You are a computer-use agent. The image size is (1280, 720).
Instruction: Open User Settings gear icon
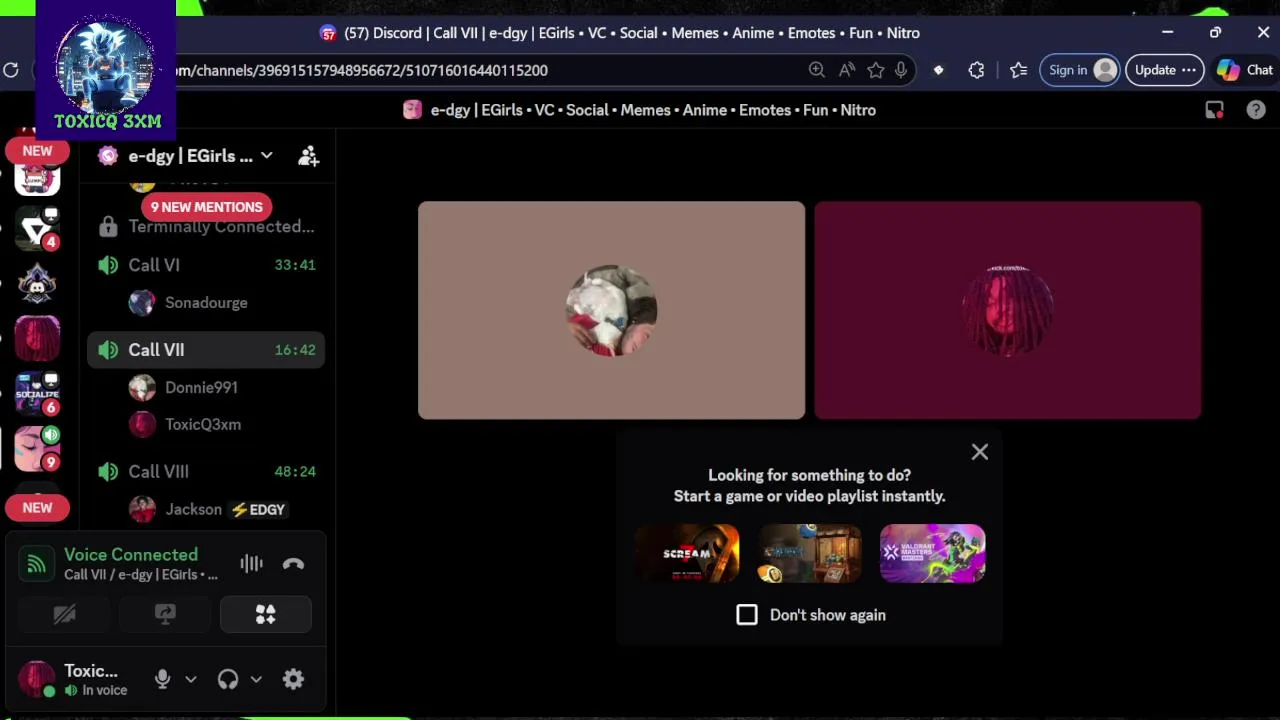coord(293,680)
